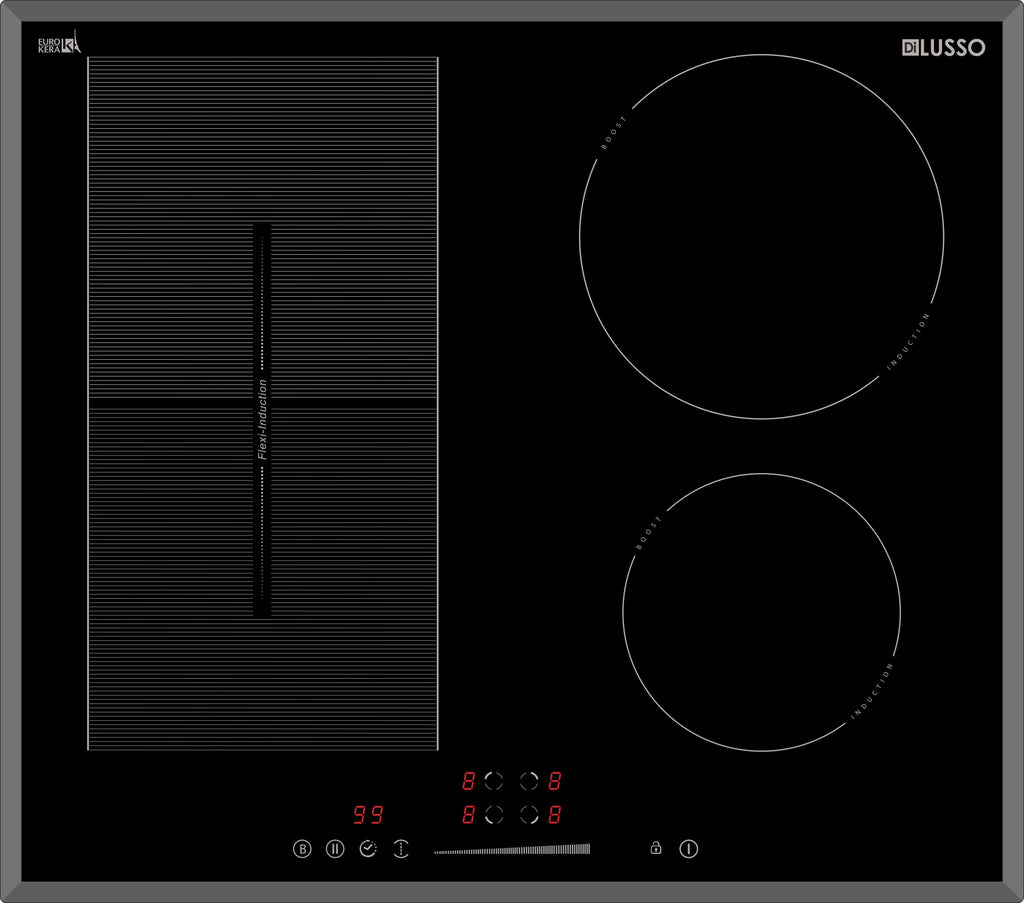
Task: Tap the power level slider bar
Action: (x=512, y=850)
